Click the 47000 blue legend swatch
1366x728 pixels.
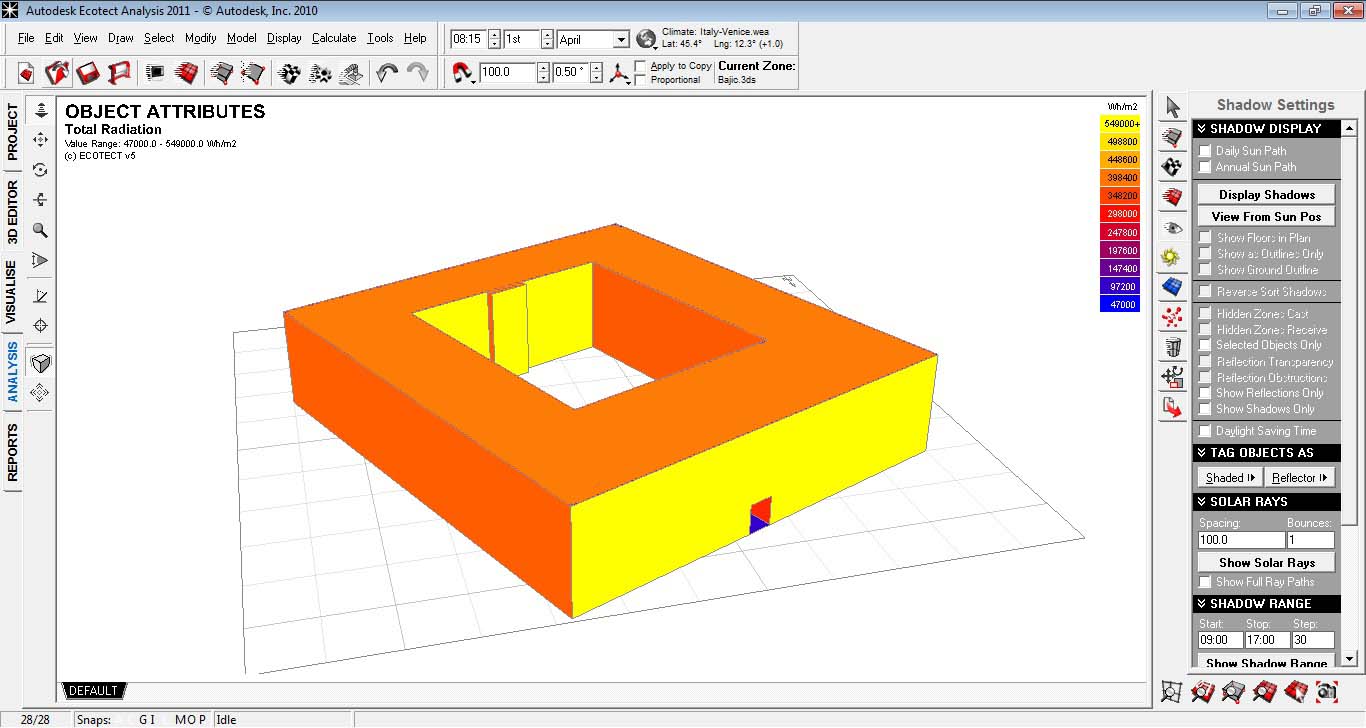click(x=1120, y=304)
